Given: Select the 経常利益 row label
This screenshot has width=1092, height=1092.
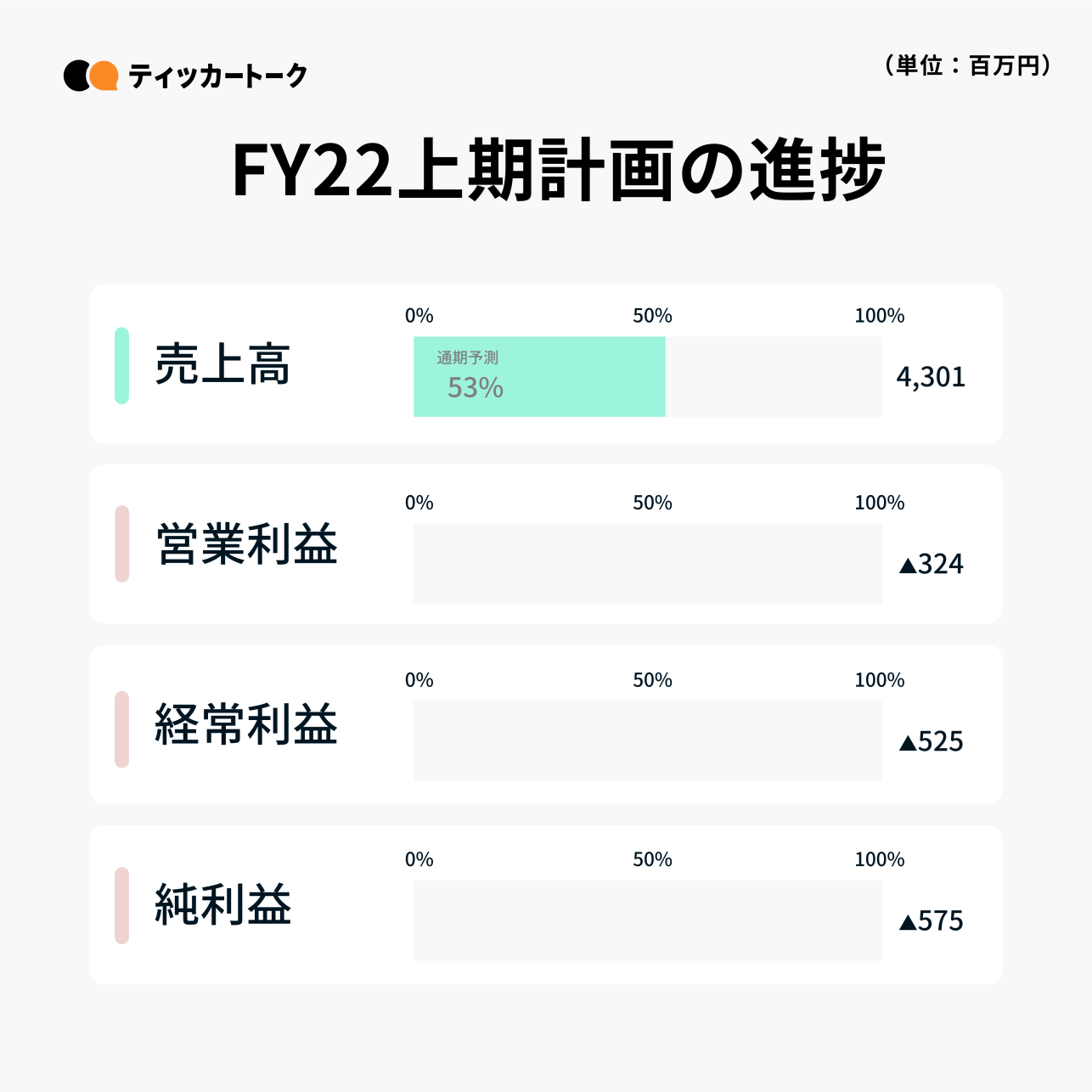Looking at the screenshot, I should [246, 725].
